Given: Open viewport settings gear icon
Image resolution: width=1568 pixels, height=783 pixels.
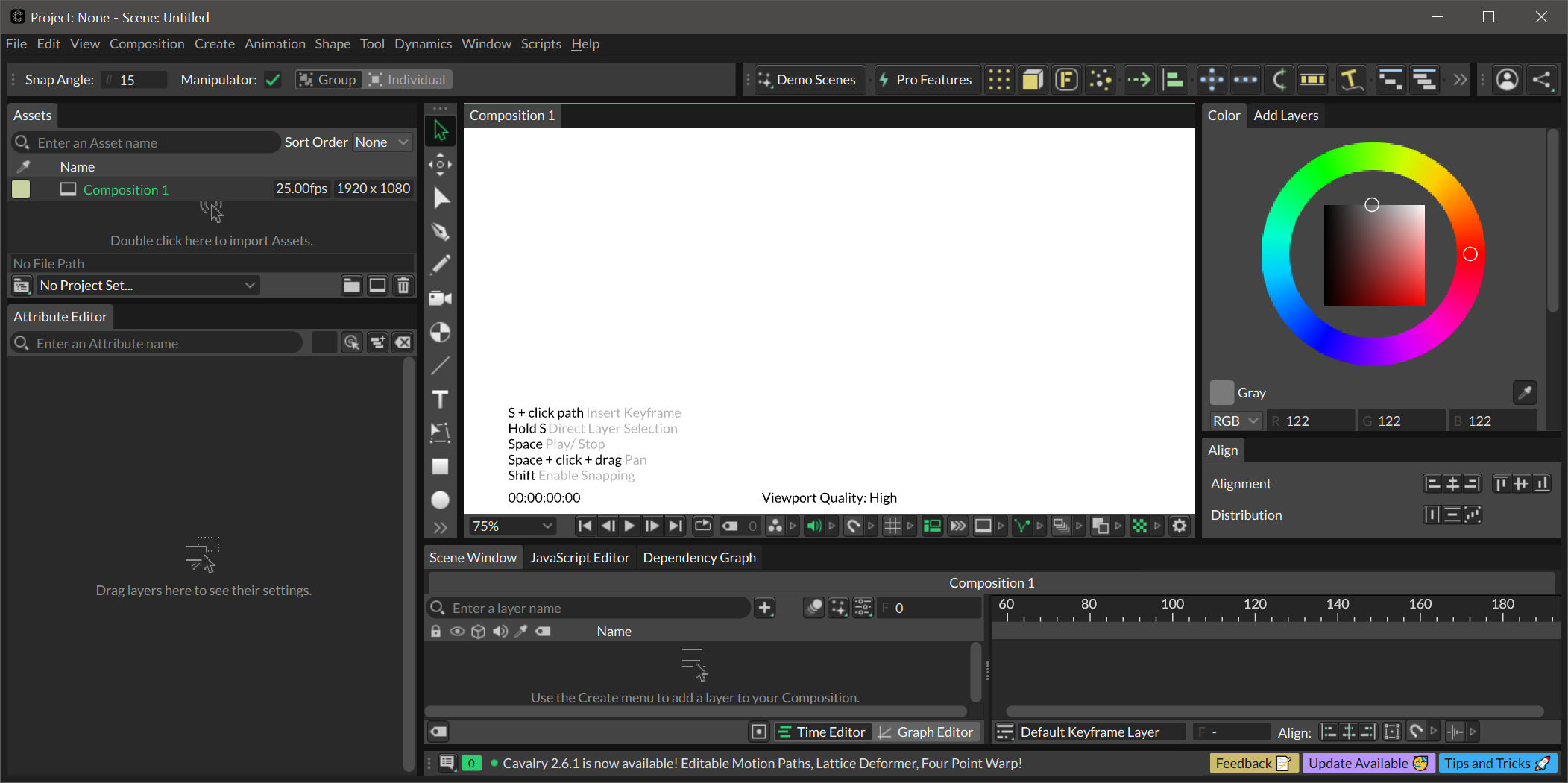Looking at the screenshot, I should point(1179,526).
